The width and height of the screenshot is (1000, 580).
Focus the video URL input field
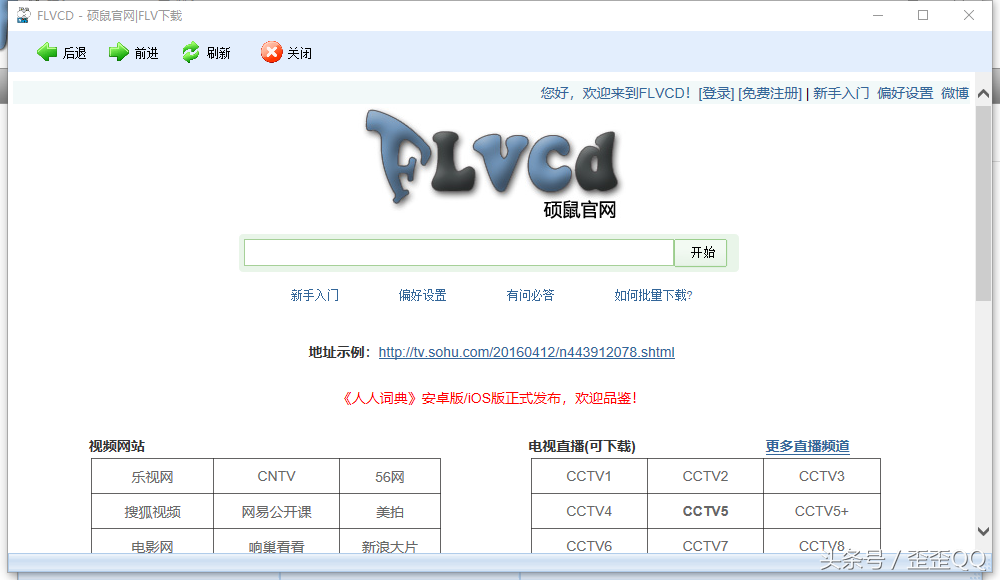pos(459,253)
